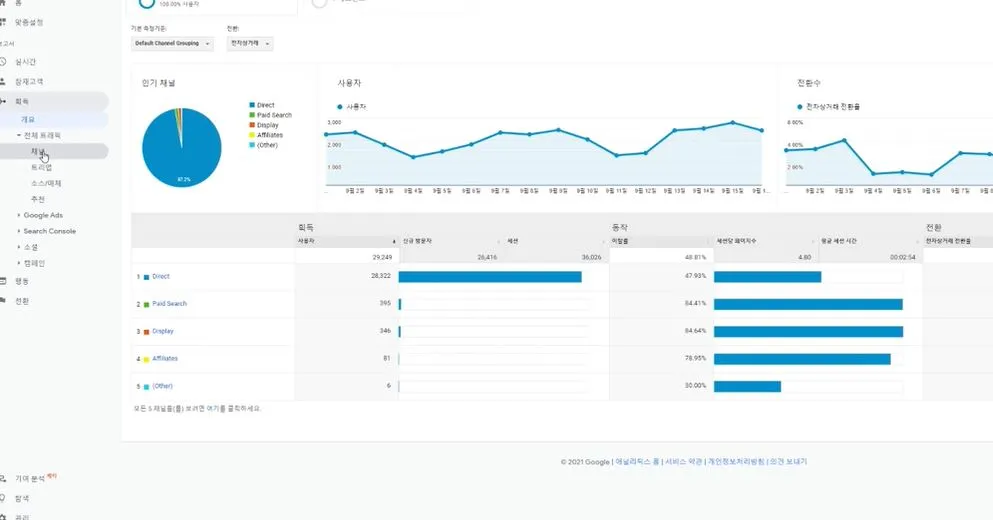The width and height of the screenshot is (993, 520).
Task: Click the Affiliates bounce rate bar
Action: [x=802, y=359]
